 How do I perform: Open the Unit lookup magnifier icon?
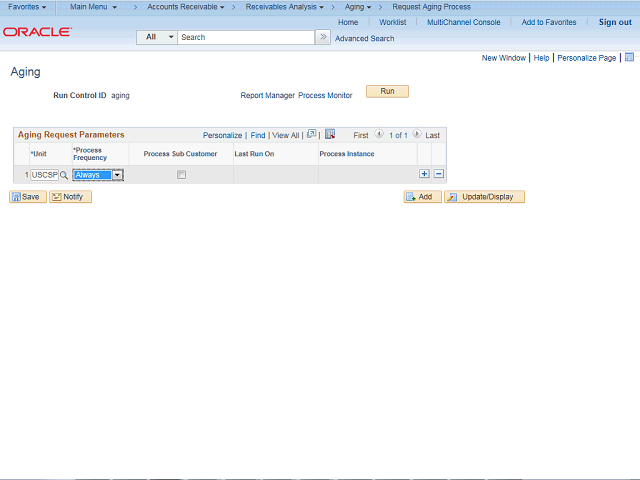pos(64,175)
